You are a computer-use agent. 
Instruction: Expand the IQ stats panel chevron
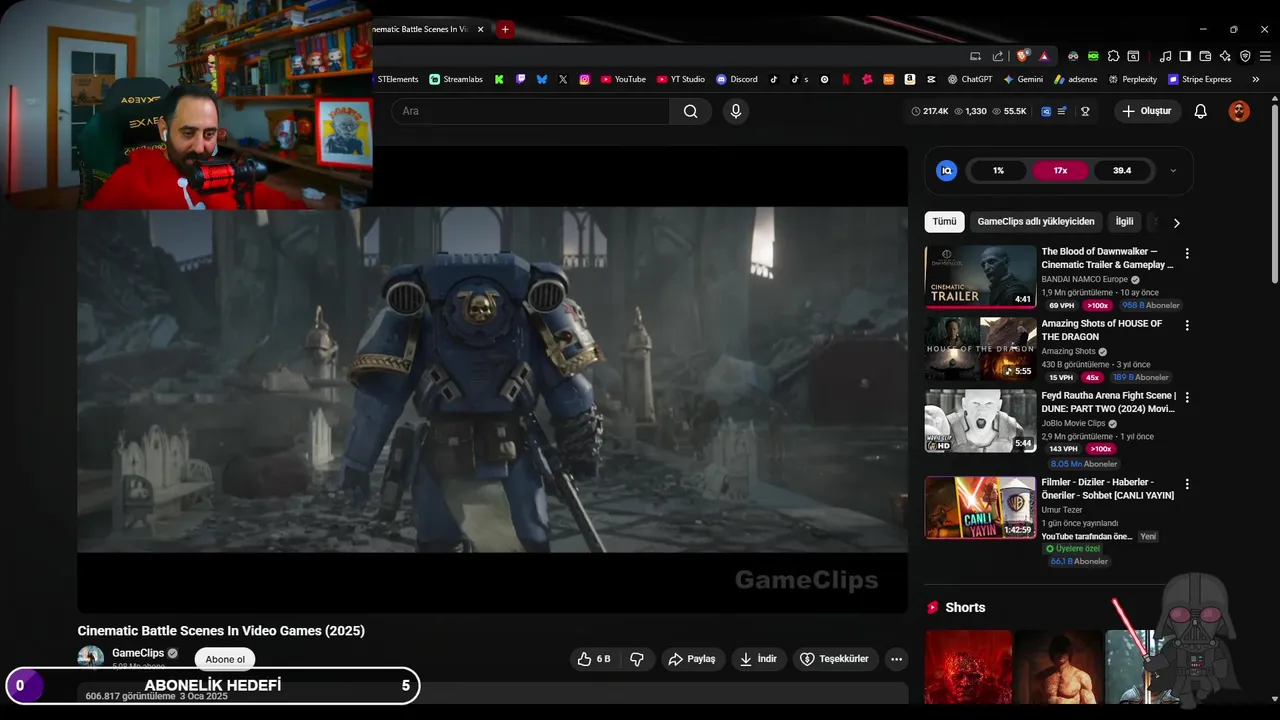coord(1173,171)
